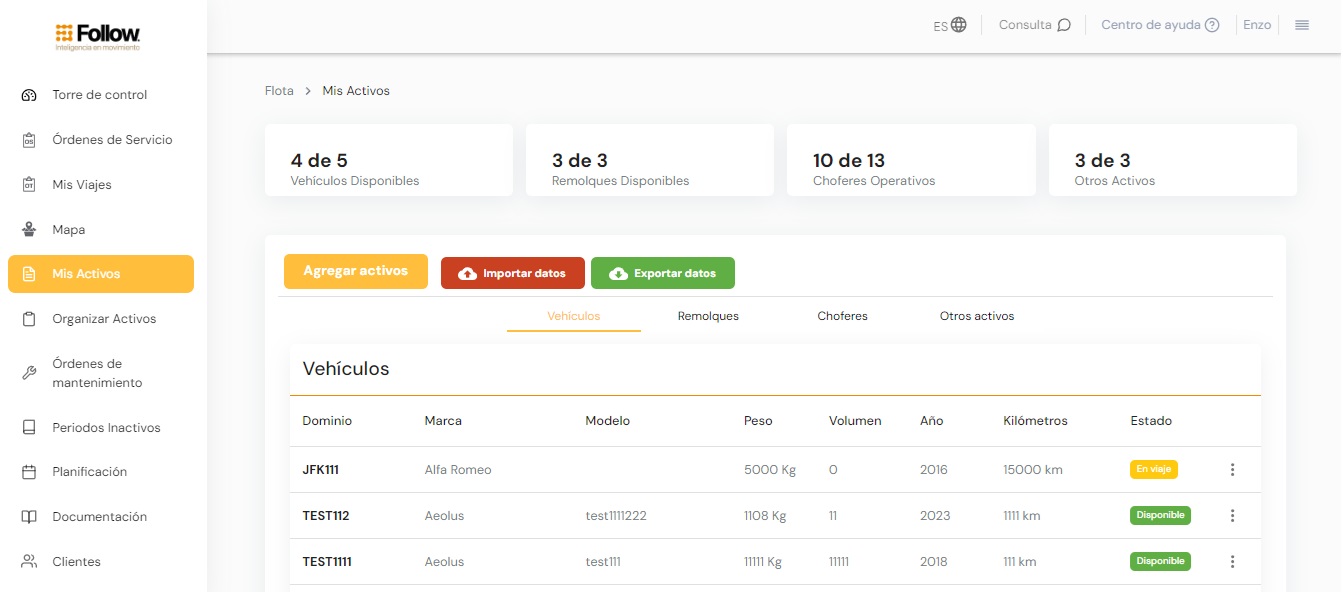1343x592 pixels.
Task: Switch to the Remolques tab
Action: click(x=708, y=316)
